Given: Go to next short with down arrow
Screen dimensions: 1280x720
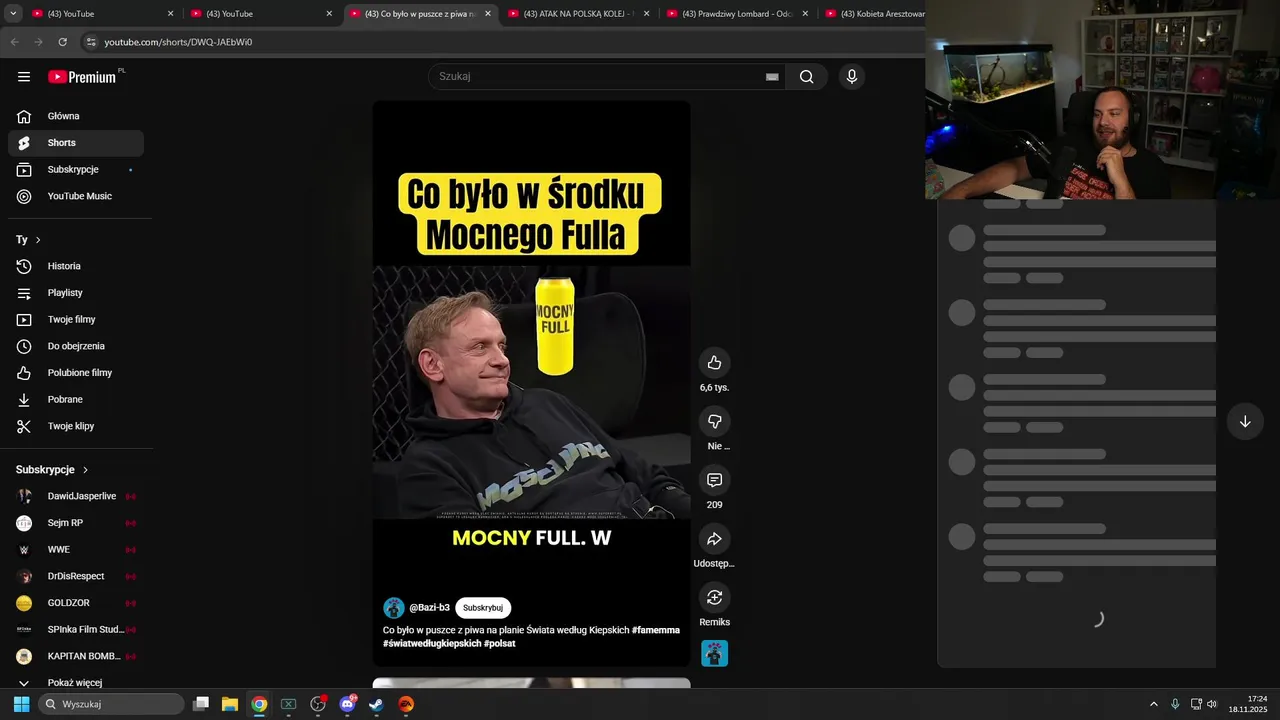Looking at the screenshot, I should [x=1245, y=422].
